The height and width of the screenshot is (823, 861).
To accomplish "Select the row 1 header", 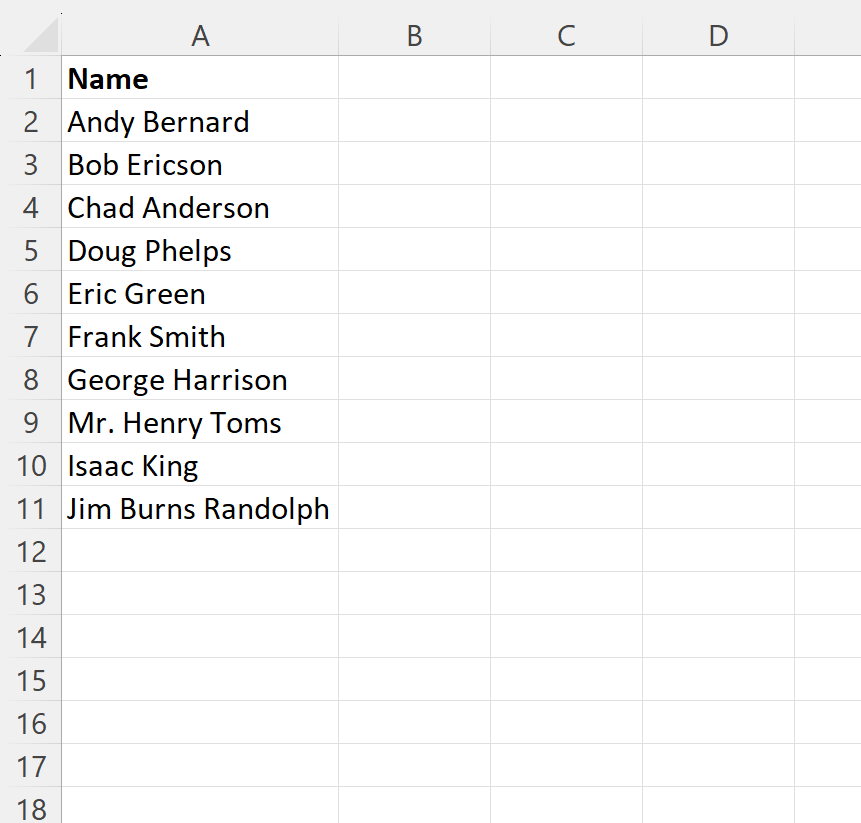I will [x=31, y=79].
